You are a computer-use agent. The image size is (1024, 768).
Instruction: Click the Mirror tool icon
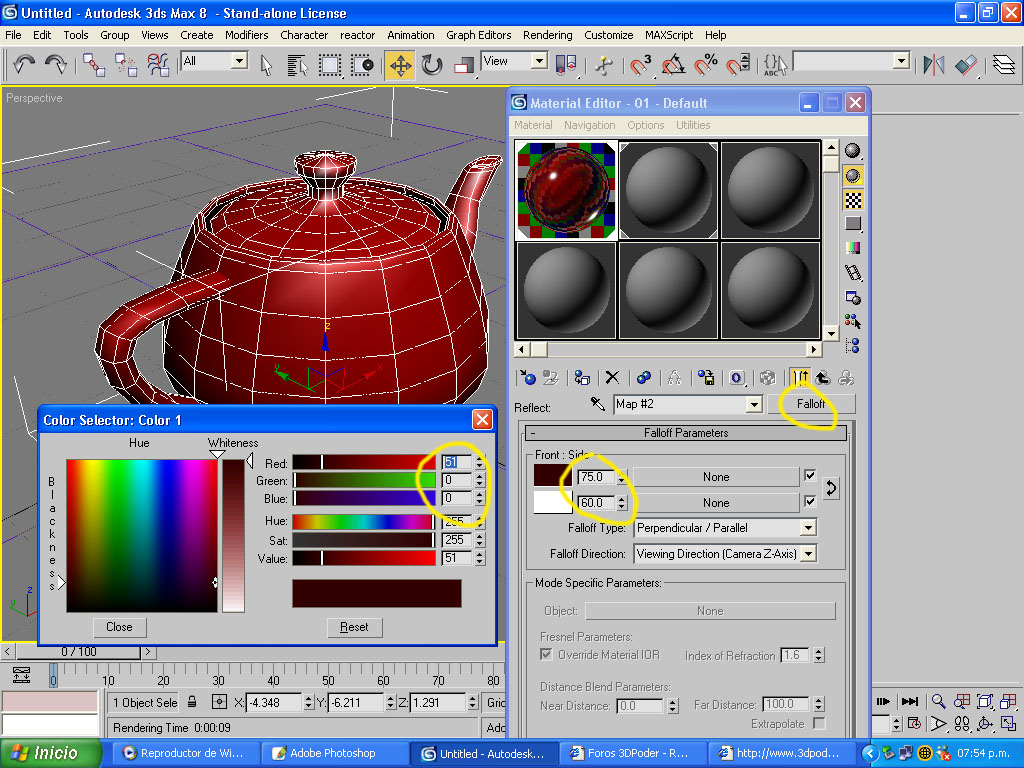coord(933,65)
